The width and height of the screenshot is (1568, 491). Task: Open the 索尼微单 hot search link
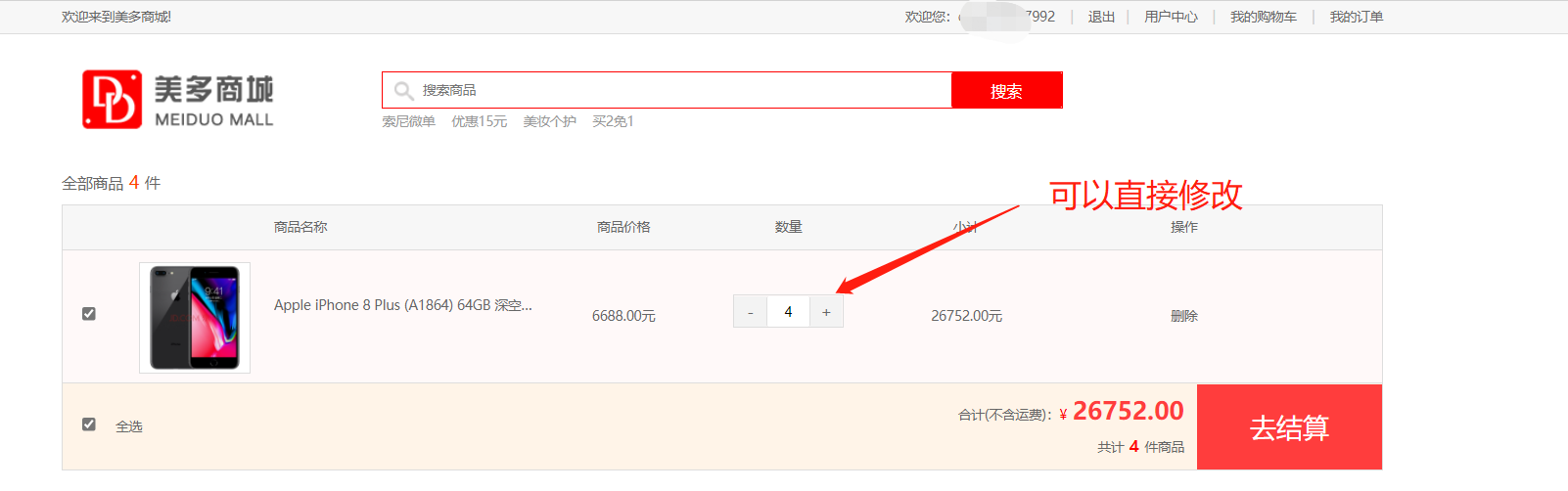(408, 121)
